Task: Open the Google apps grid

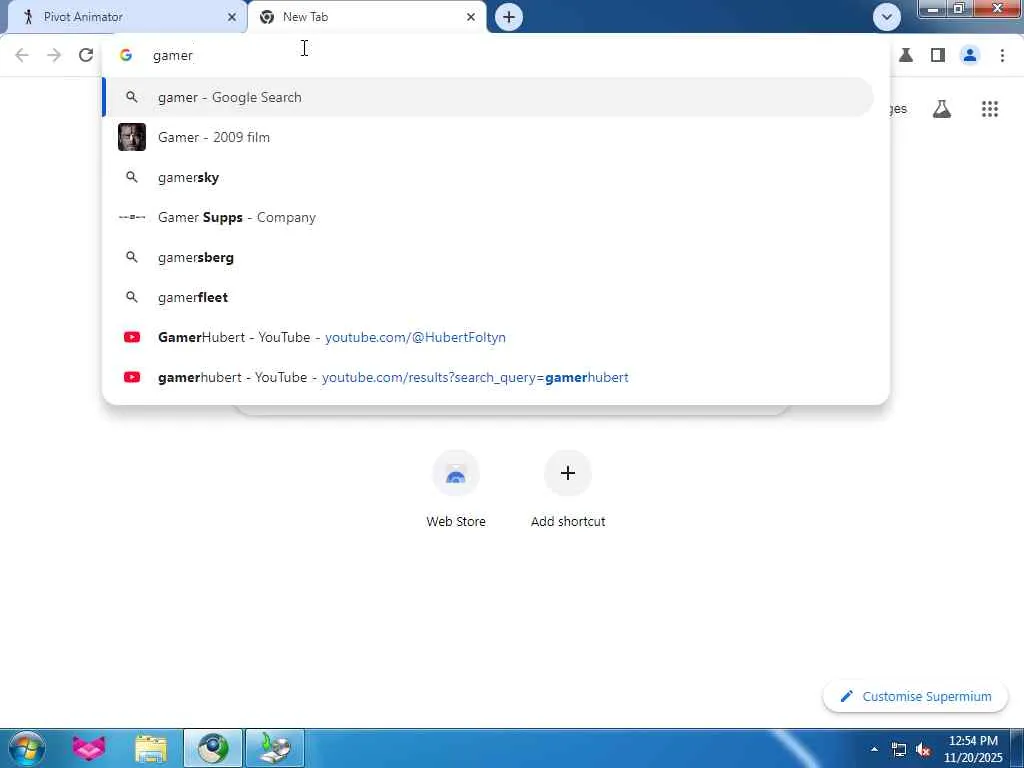Action: [989, 109]
